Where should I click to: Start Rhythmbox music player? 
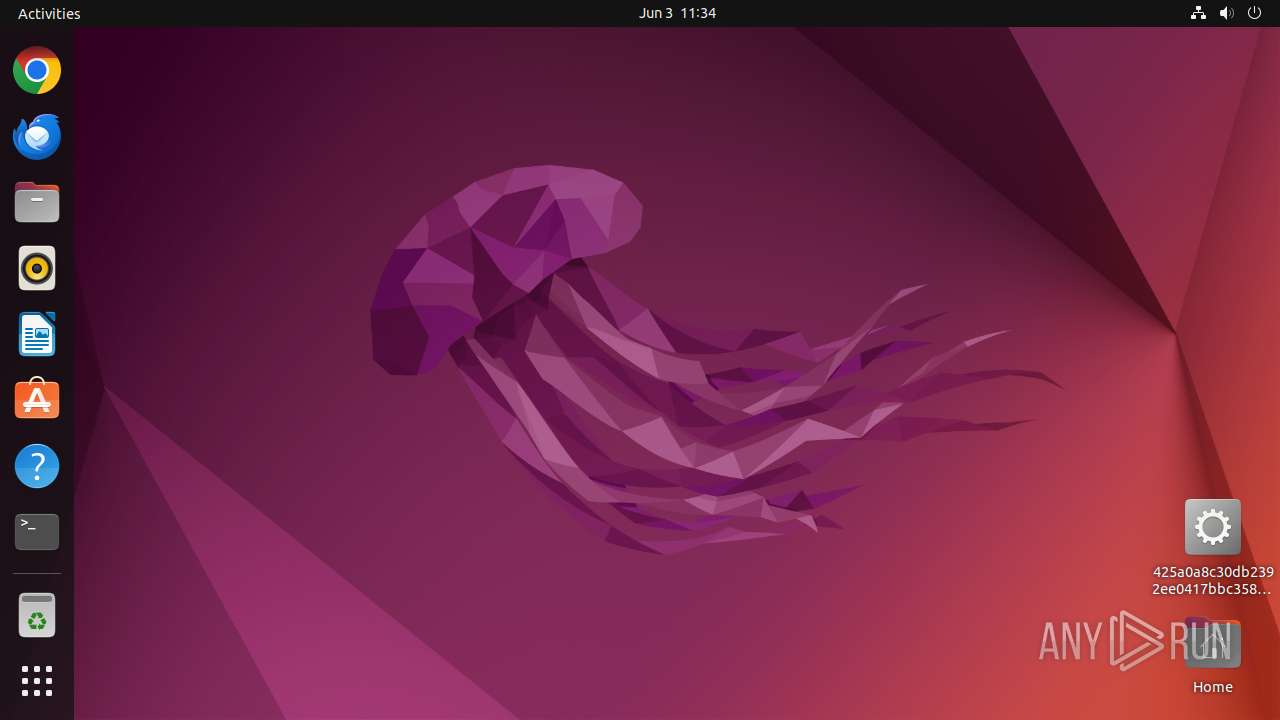(37, 268)
